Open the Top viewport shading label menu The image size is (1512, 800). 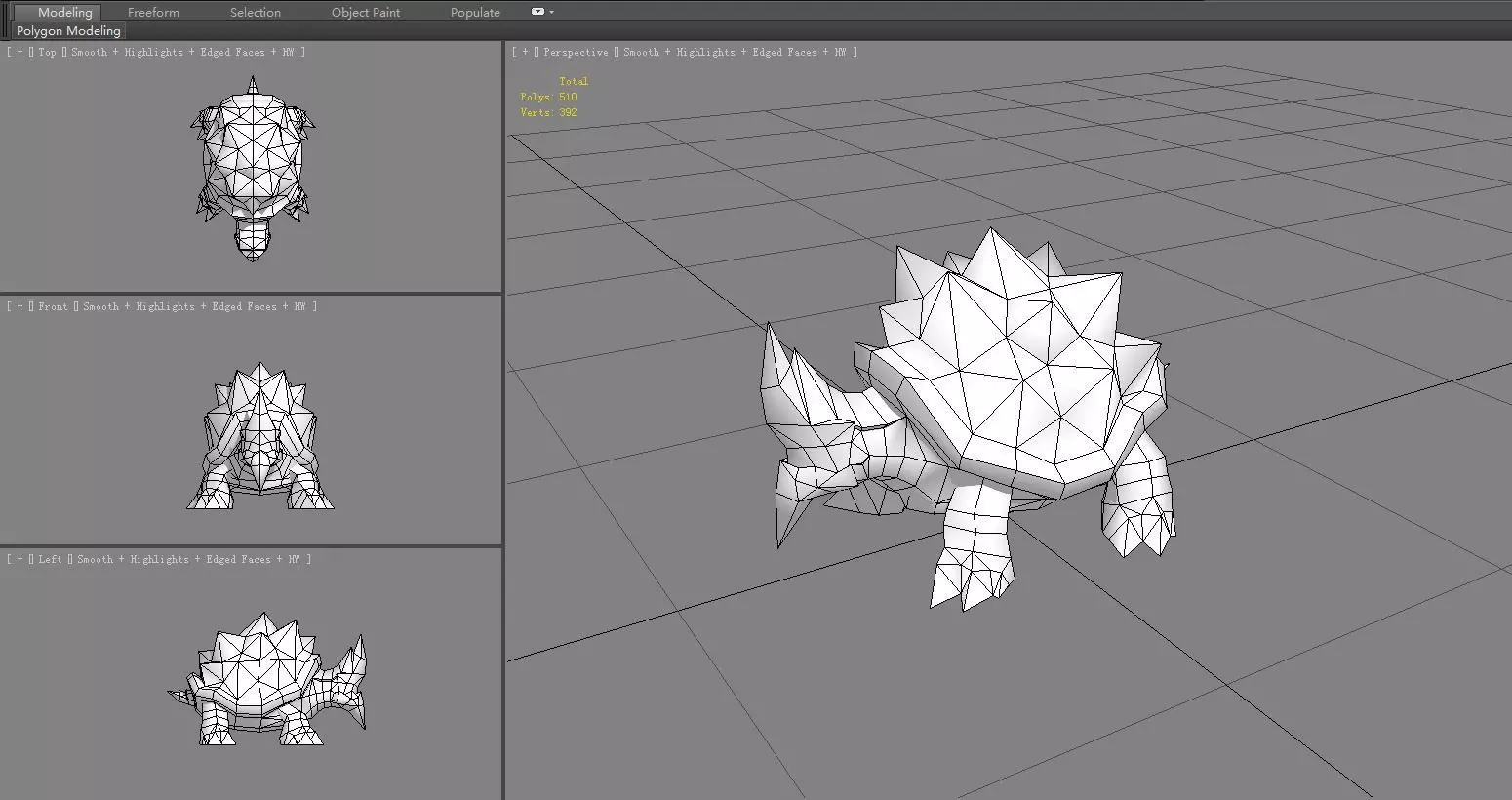[182, 52]
